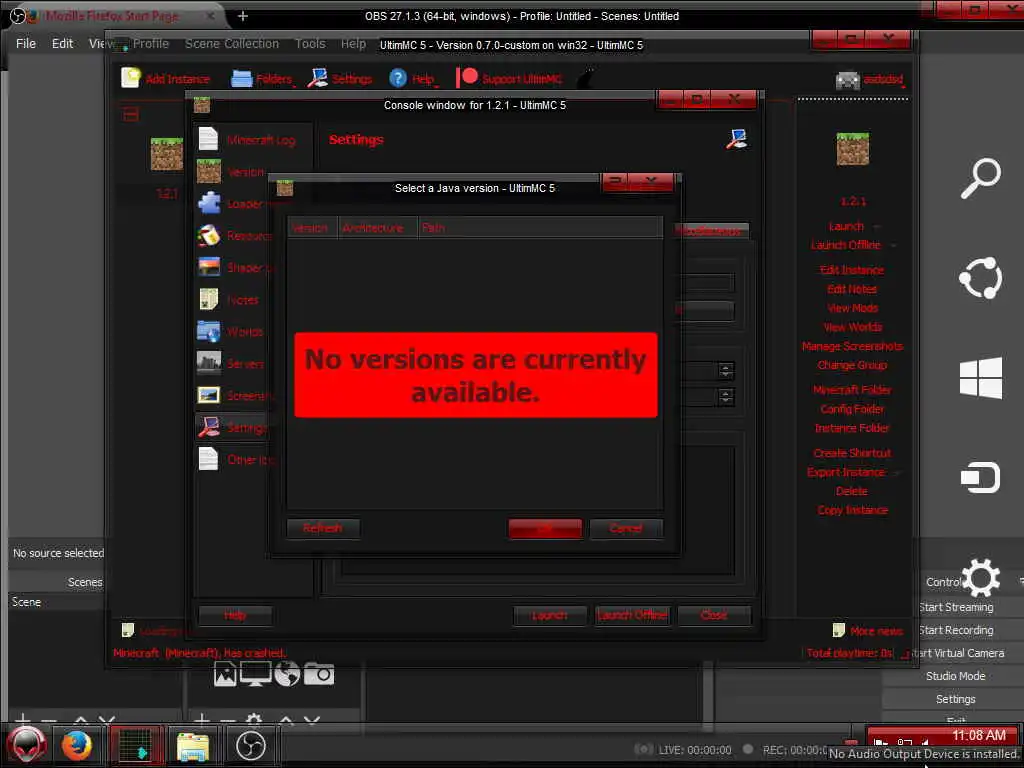Click View Mods in right panel

[852, 308]
